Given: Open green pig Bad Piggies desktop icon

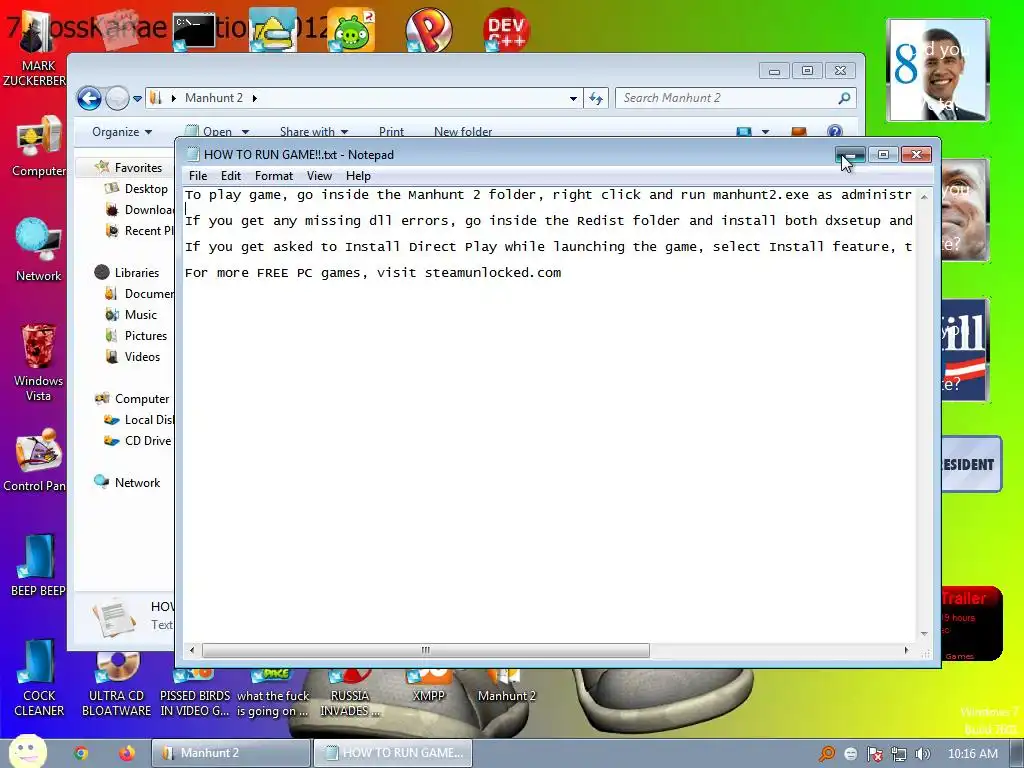Looking at the screenshot, I should (351, 30).
